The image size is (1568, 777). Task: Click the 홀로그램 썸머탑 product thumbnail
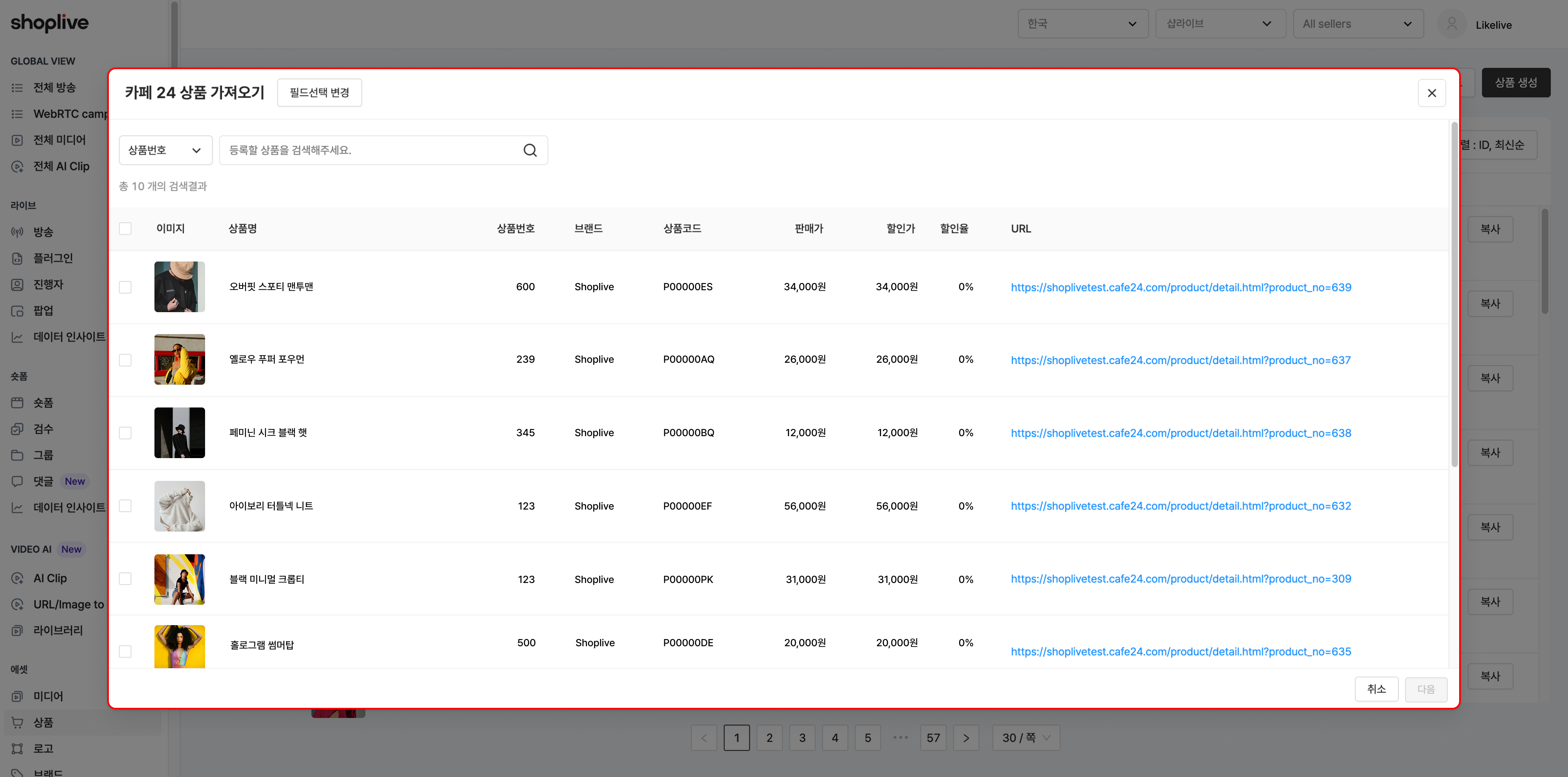(x=180, y=646)
